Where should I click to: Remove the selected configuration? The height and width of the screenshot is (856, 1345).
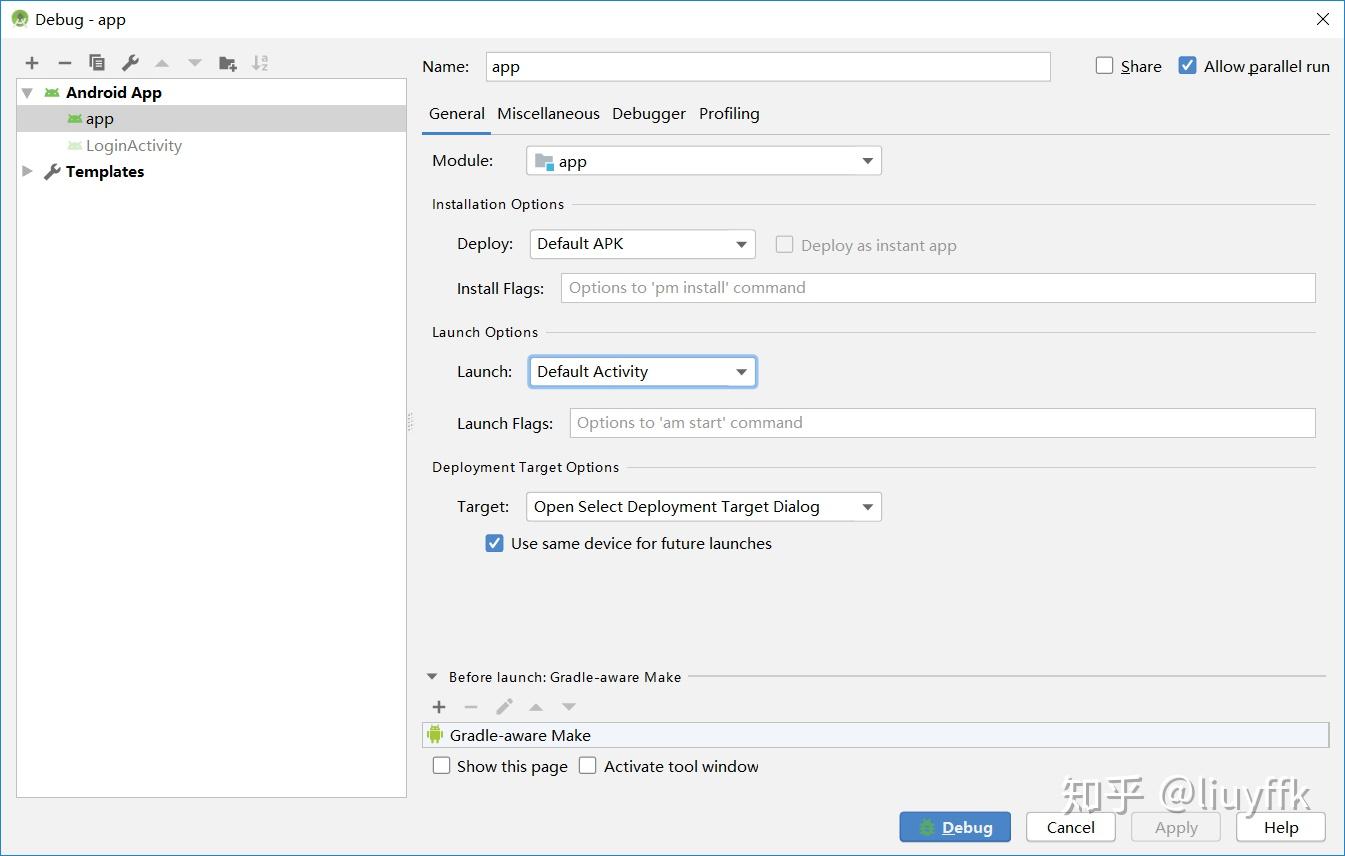[x=64, y=62]
